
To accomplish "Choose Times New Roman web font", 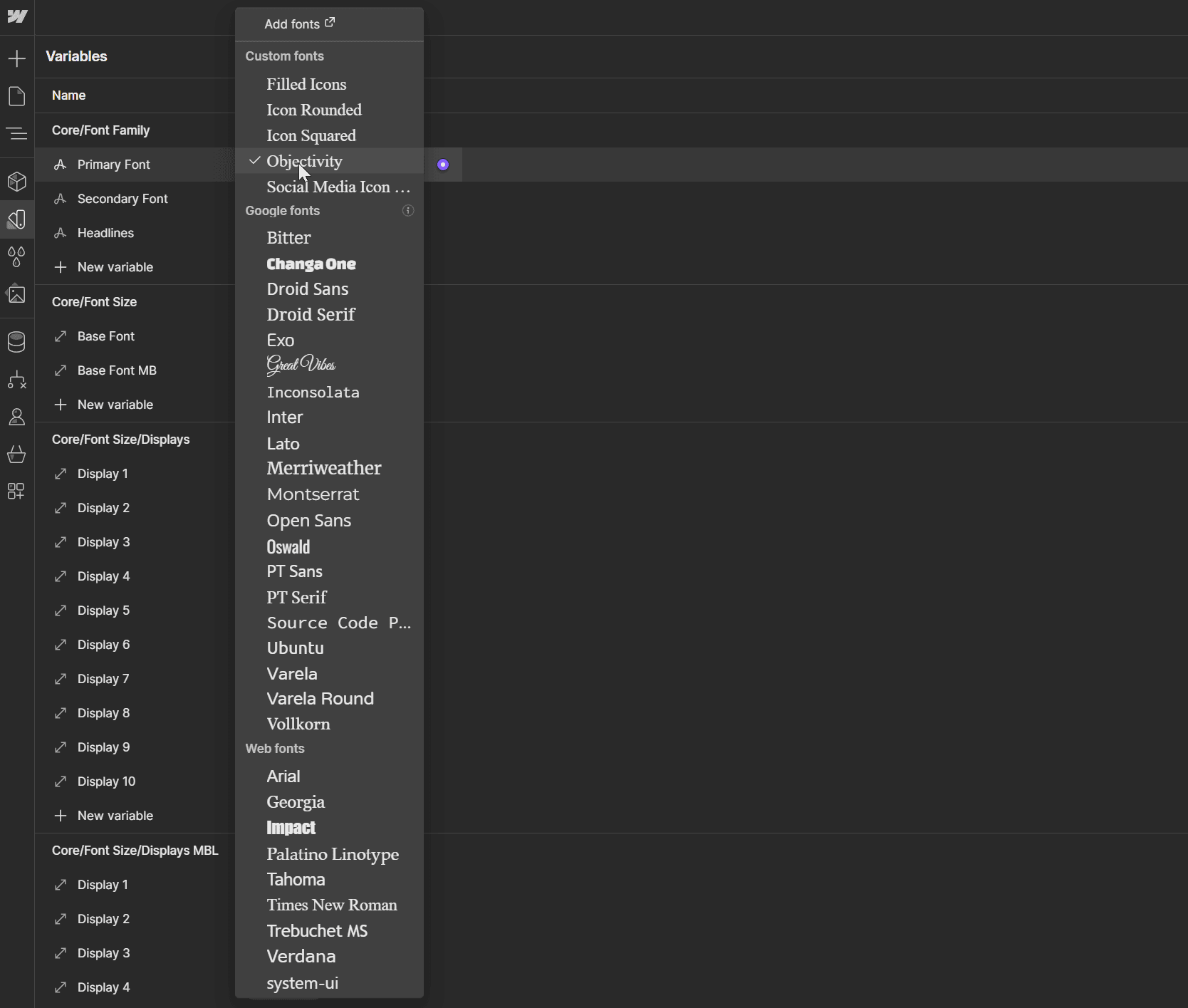I will (329, 905).
